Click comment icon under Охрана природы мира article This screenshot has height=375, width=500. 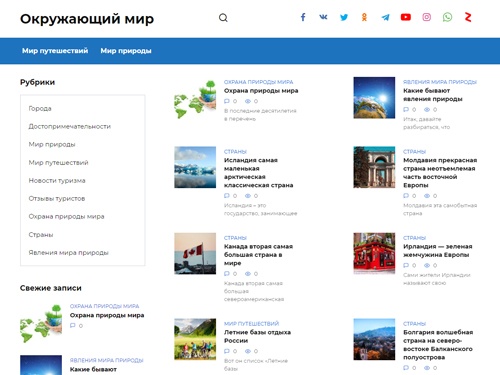[227, 101]
